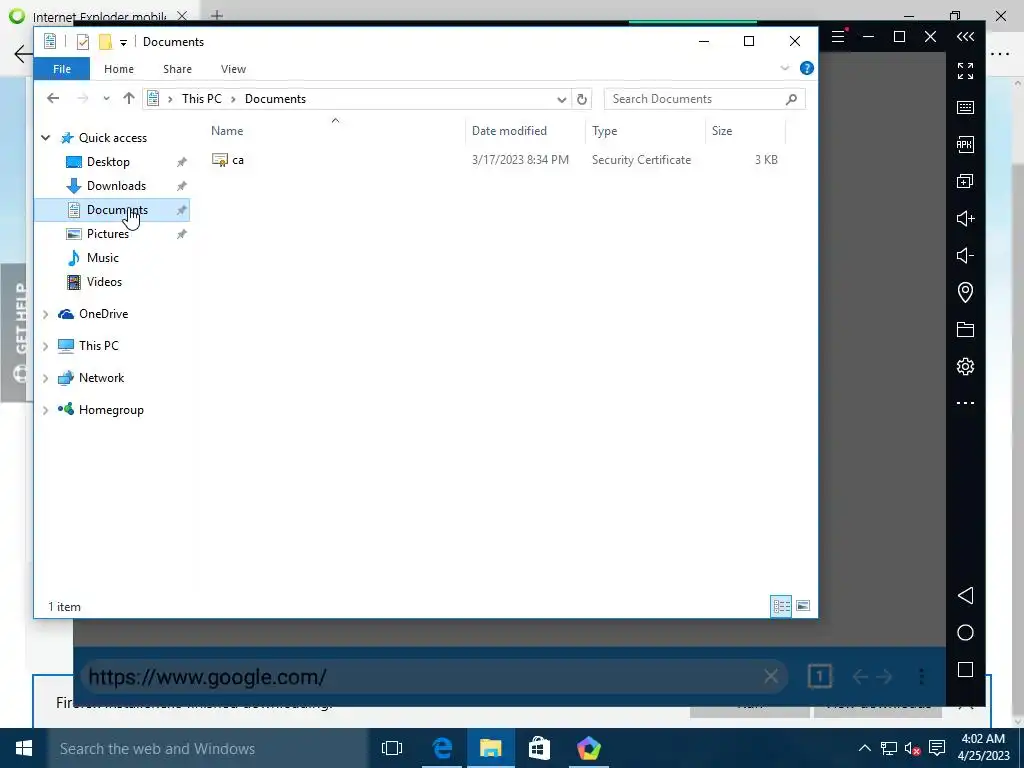
Task: Select Music in navigation pane
Action: (x=103, y=258)
